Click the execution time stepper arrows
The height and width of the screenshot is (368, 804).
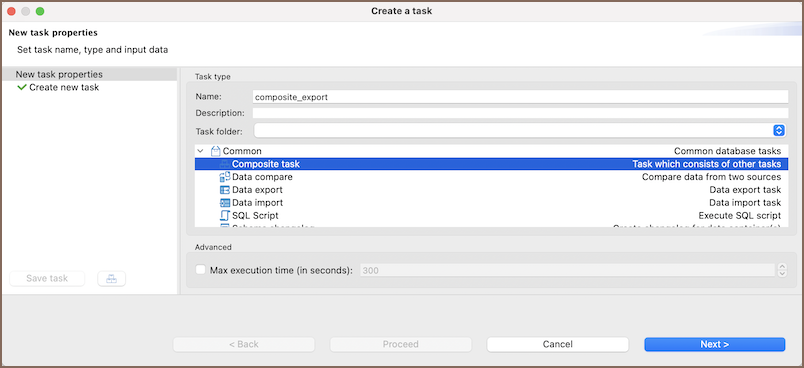(x=782, y=270)
